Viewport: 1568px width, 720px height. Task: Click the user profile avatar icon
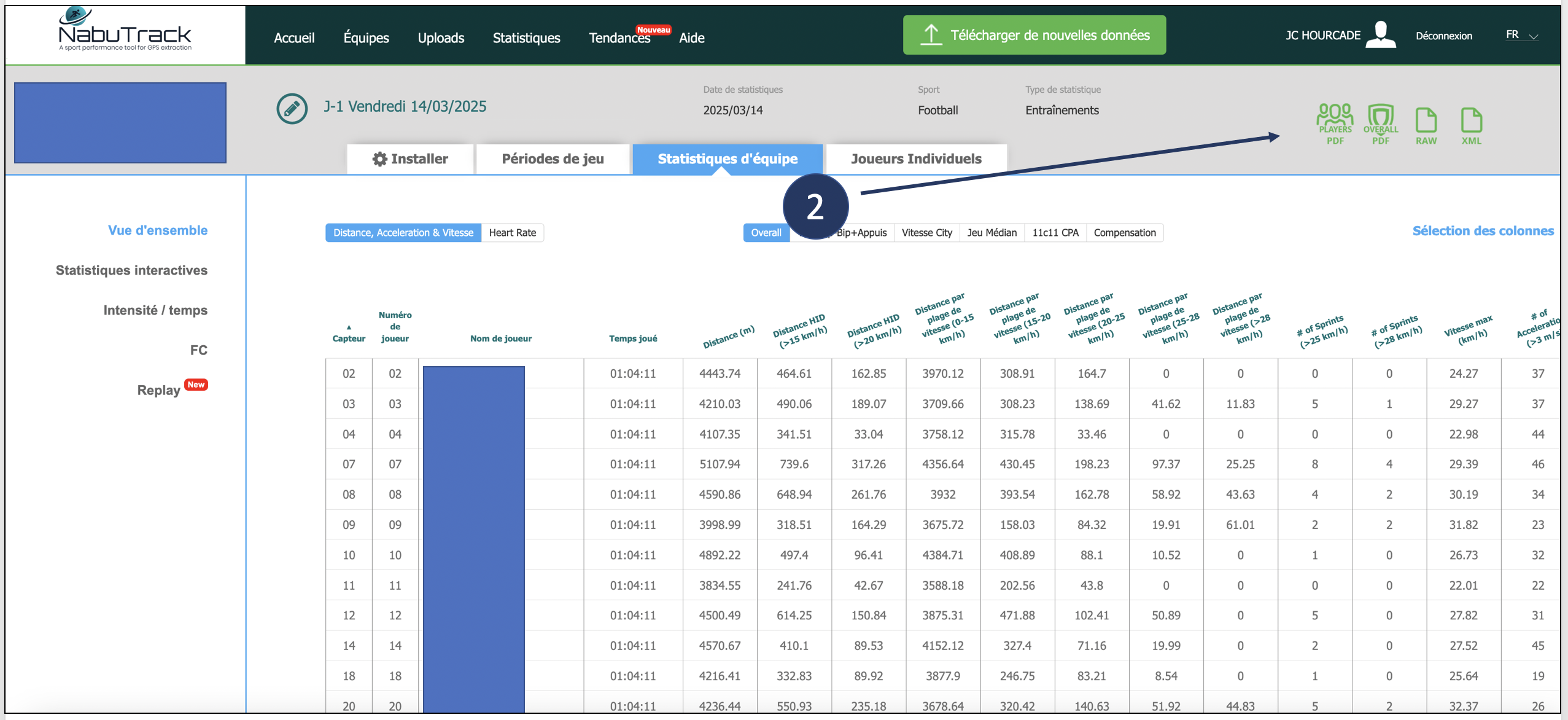coord(1381,34)
